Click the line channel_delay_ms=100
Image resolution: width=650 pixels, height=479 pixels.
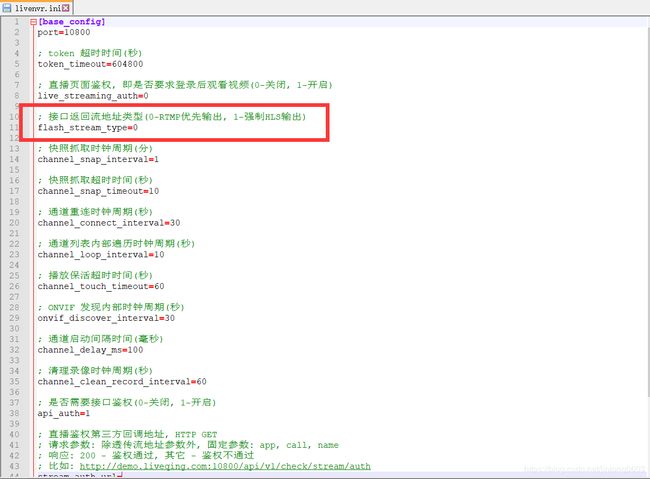(x=90, y=350)
